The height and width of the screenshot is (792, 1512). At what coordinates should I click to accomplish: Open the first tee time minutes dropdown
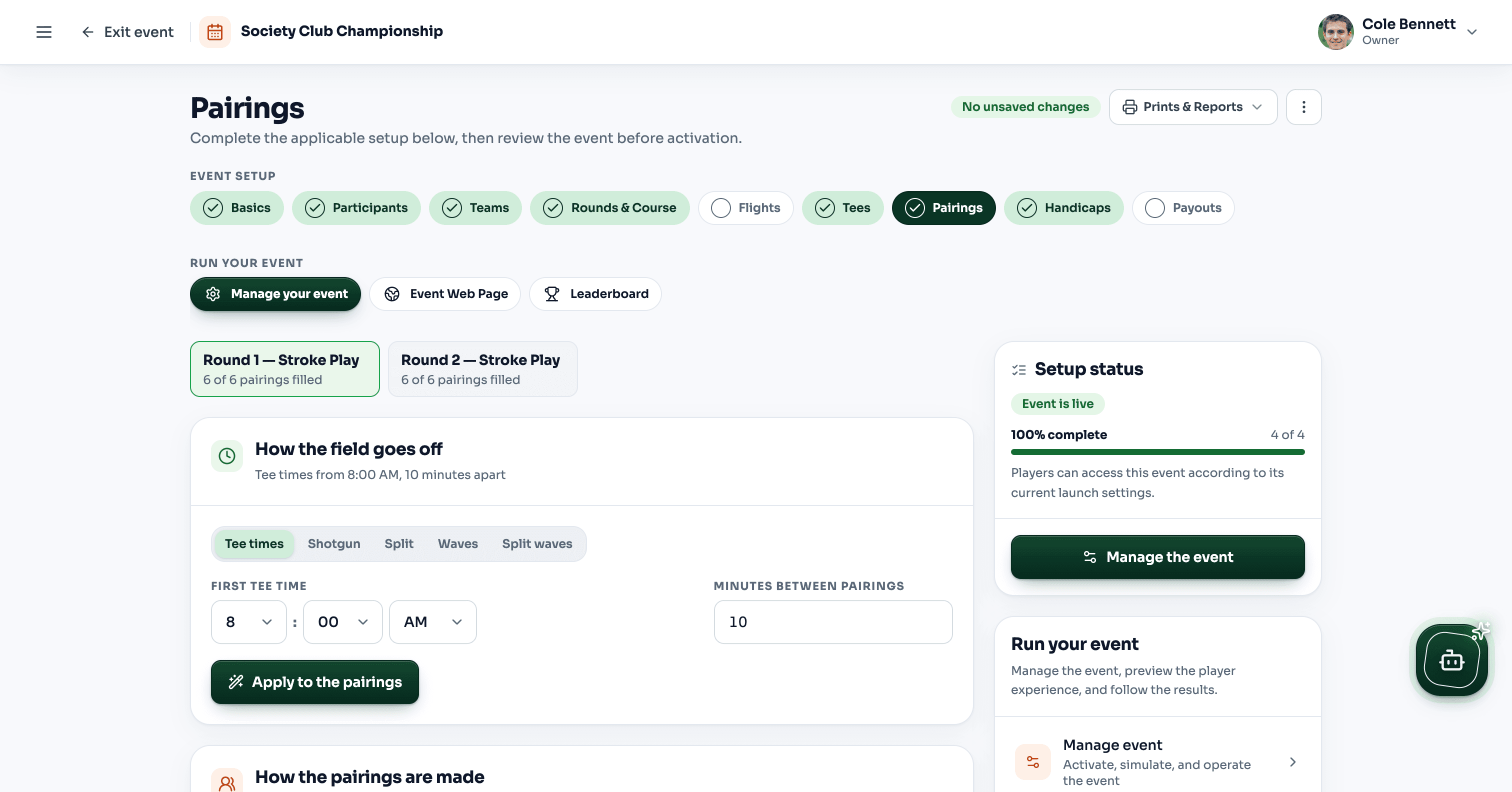click(x=343, y=621)
